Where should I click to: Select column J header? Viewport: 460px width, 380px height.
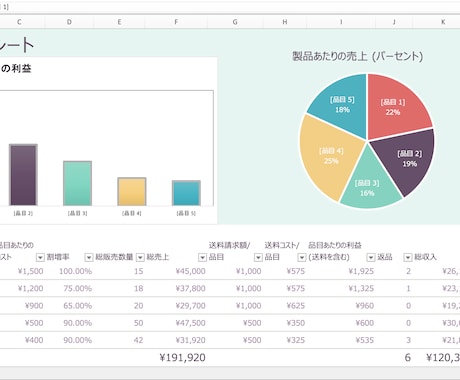tap(394, 22)
